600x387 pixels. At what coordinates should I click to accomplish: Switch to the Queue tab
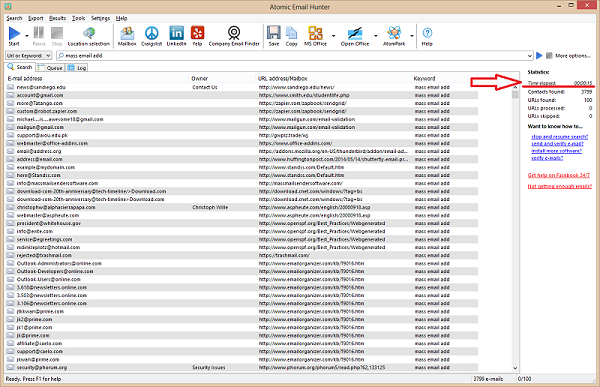(50, 68)
